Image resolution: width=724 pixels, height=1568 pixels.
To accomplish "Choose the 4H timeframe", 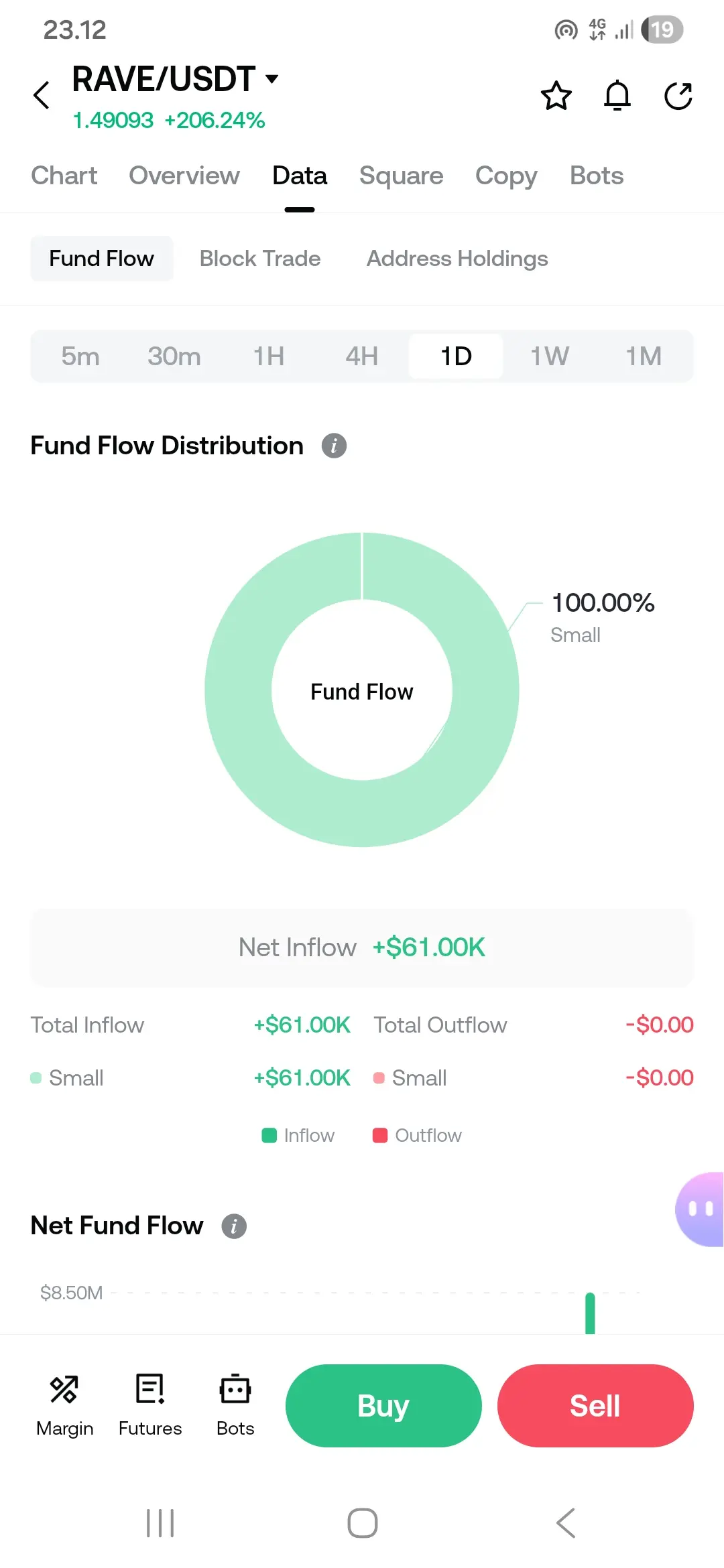I will [x=362, y=356].
